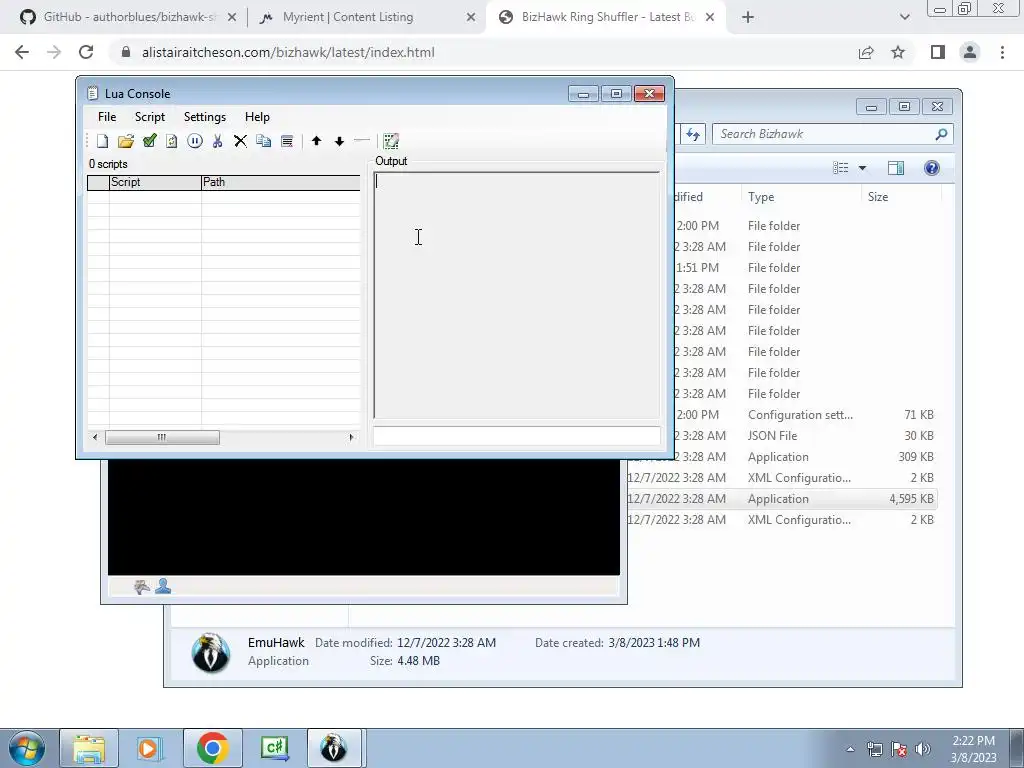1024x768 pixels.
Task: Click the Pause script toolbar icon
Action: pyautogui.click(x=195, y=141)
